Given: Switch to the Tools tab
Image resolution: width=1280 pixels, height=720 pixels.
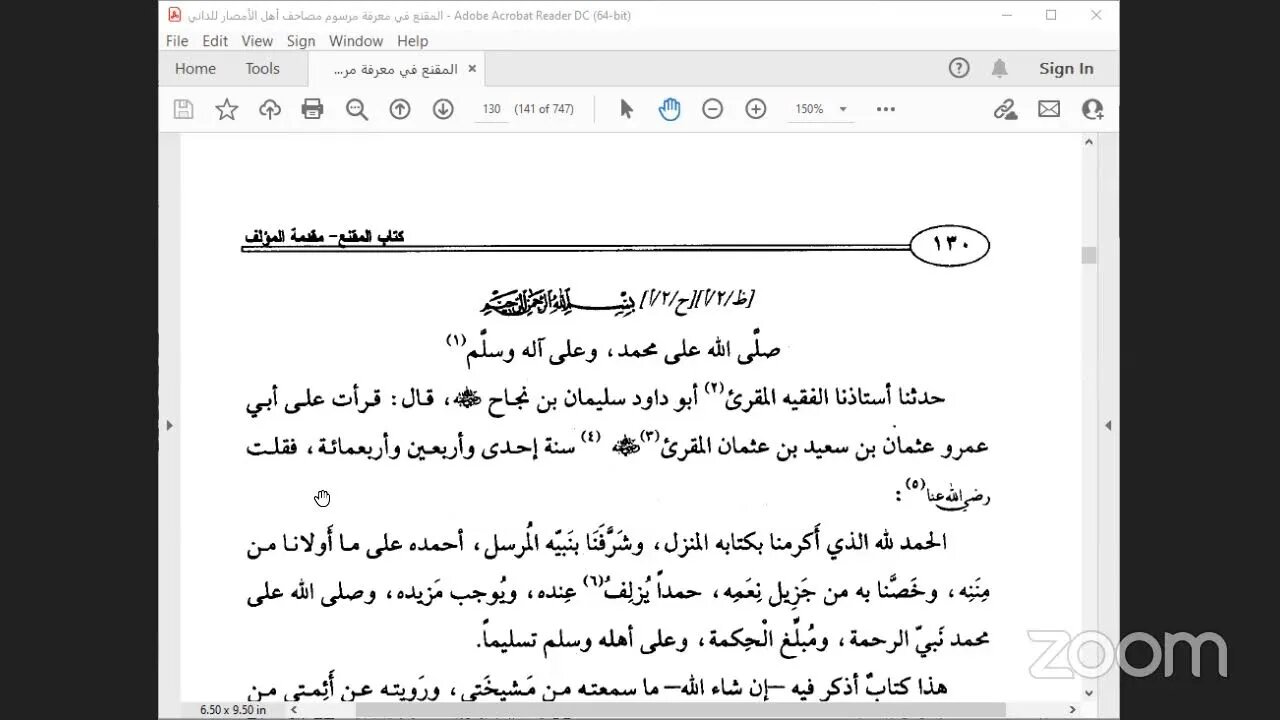Looking at the screenshot, I should [262, 68].
